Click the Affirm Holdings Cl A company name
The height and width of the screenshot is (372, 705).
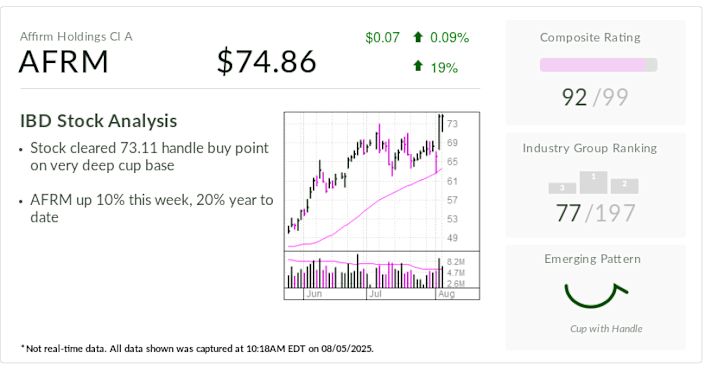76,36
